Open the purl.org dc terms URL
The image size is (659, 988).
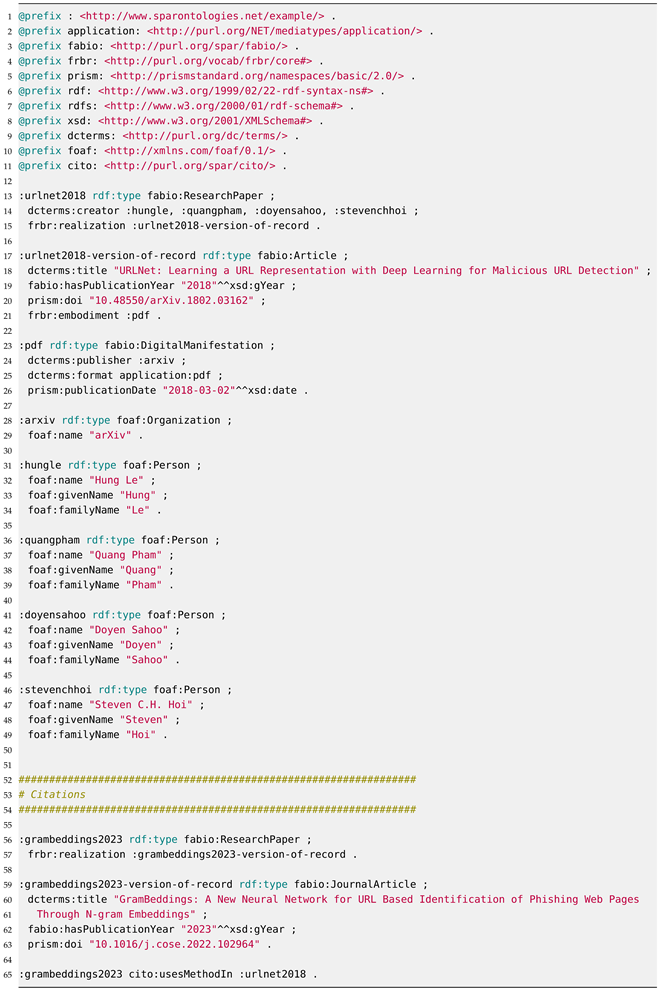coord(206,135)
